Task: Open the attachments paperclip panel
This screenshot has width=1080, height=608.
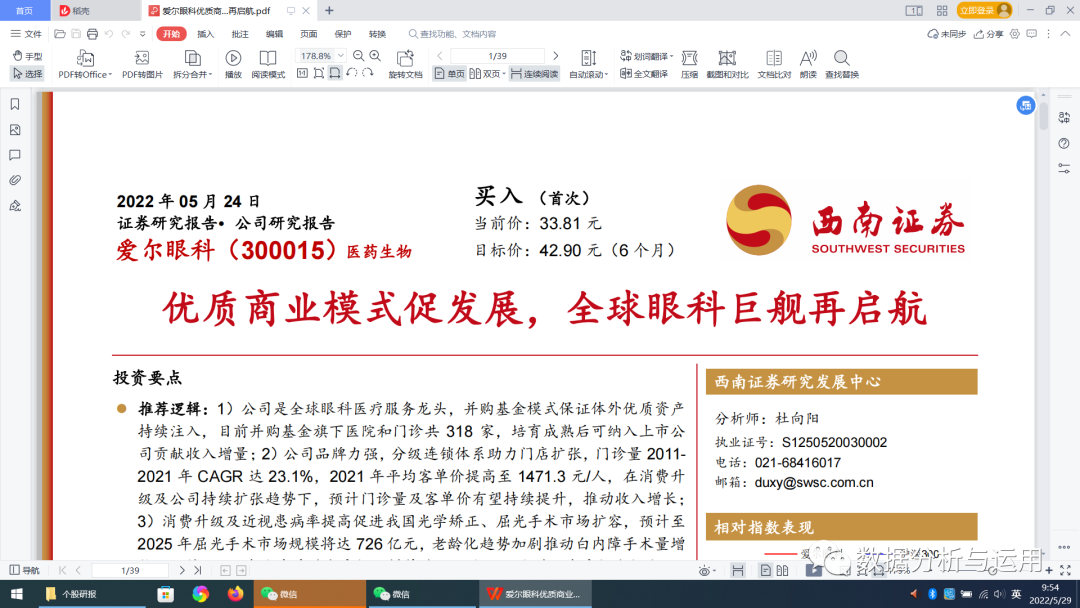Action: (x=15, y=180)
